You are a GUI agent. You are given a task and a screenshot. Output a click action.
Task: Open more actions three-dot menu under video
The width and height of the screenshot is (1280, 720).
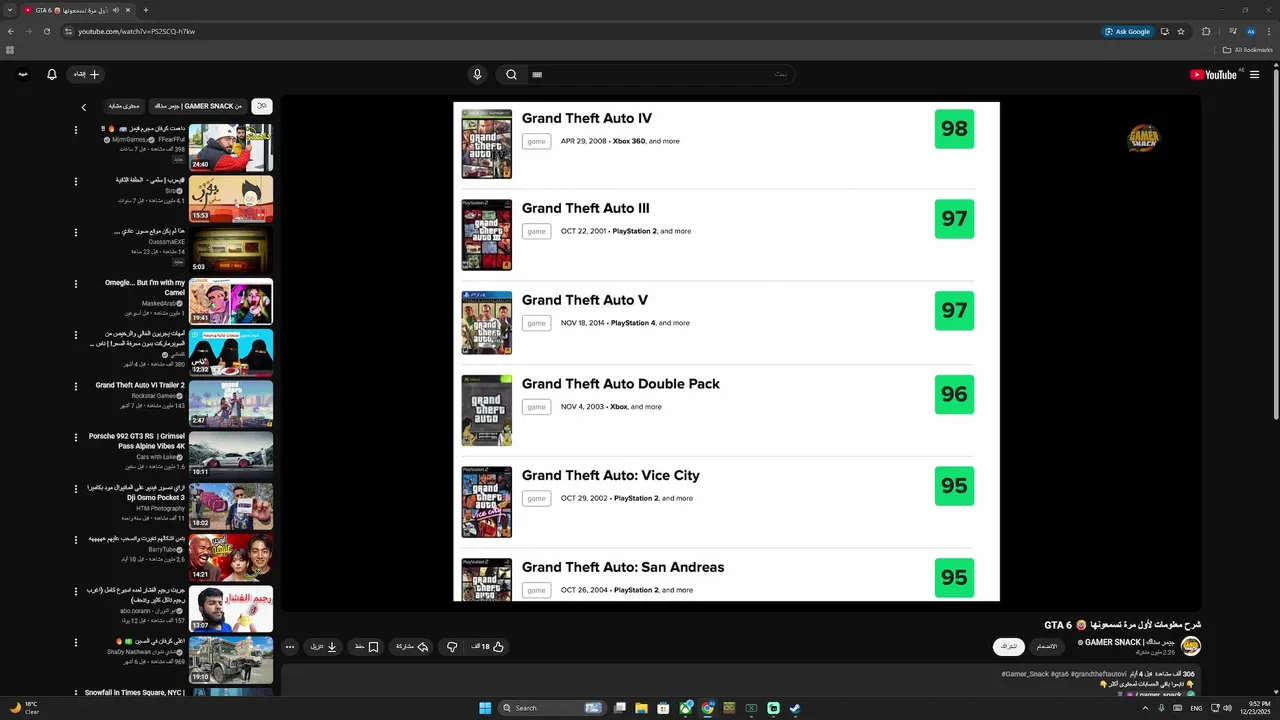point(290,647)
